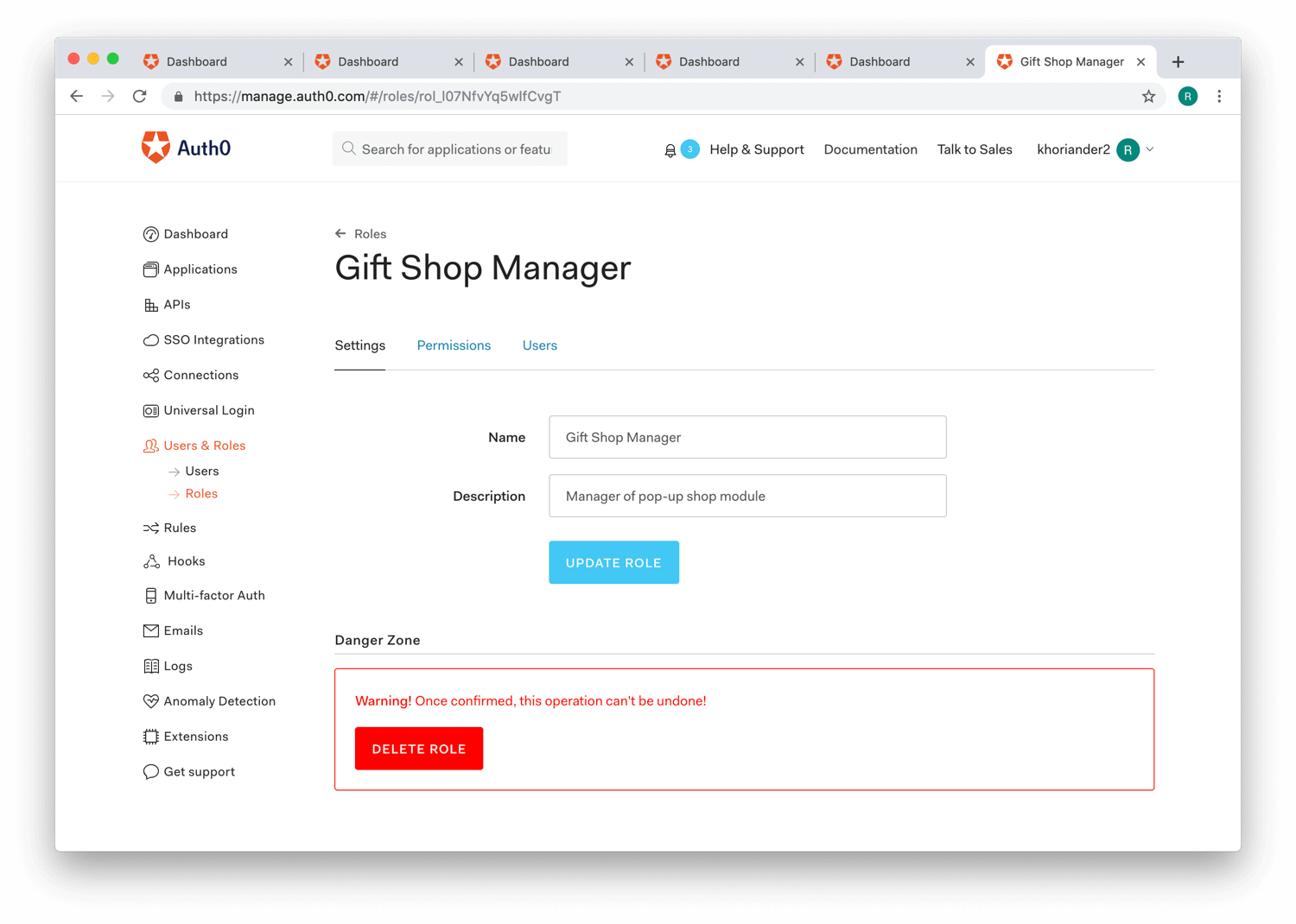This screenshot has width=1296, height=924.
Task: Select the Settings tab
Action: pos(359,345)
